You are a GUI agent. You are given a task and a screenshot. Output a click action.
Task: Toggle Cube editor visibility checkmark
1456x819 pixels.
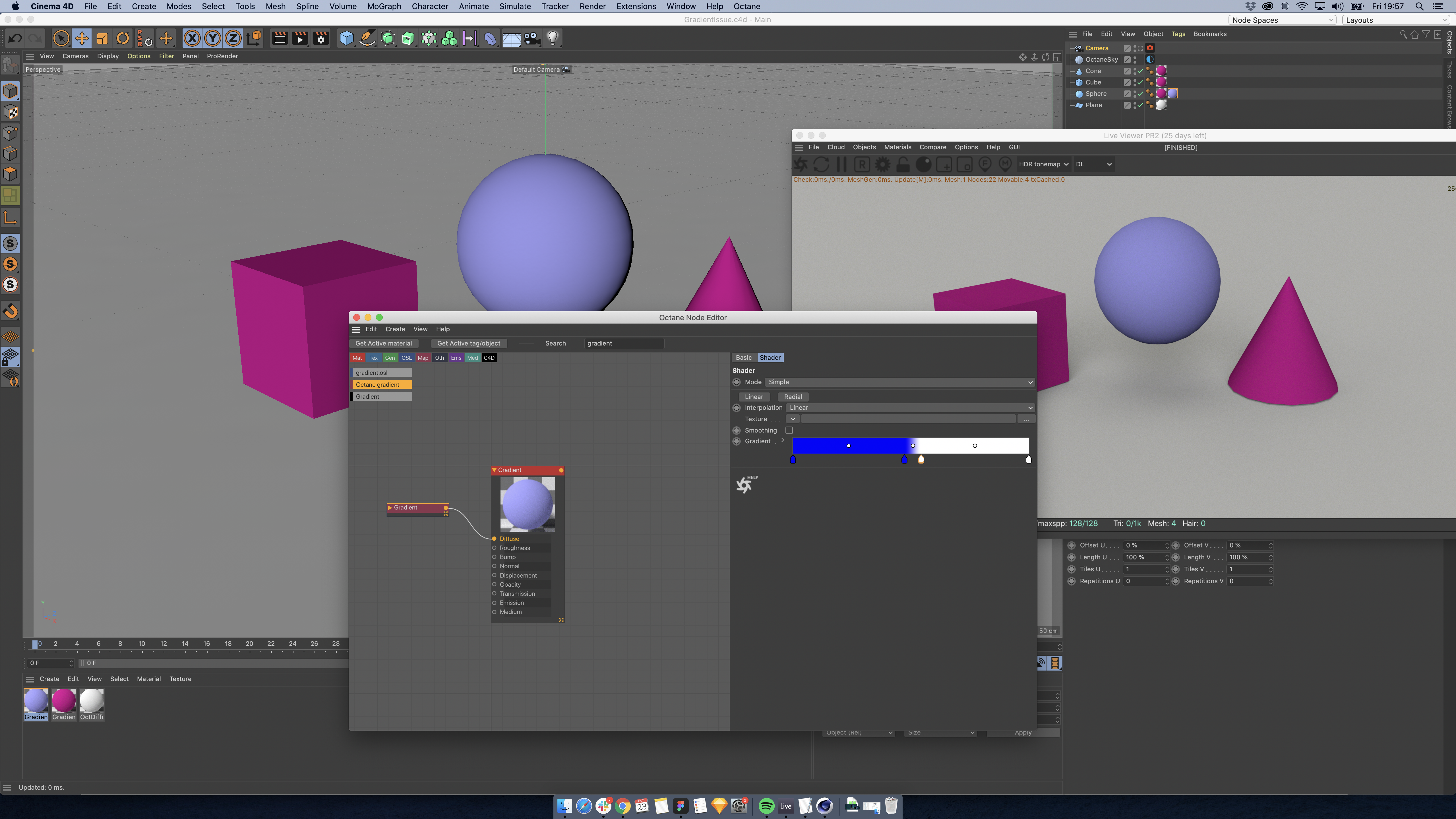(x=1140, y=82)
